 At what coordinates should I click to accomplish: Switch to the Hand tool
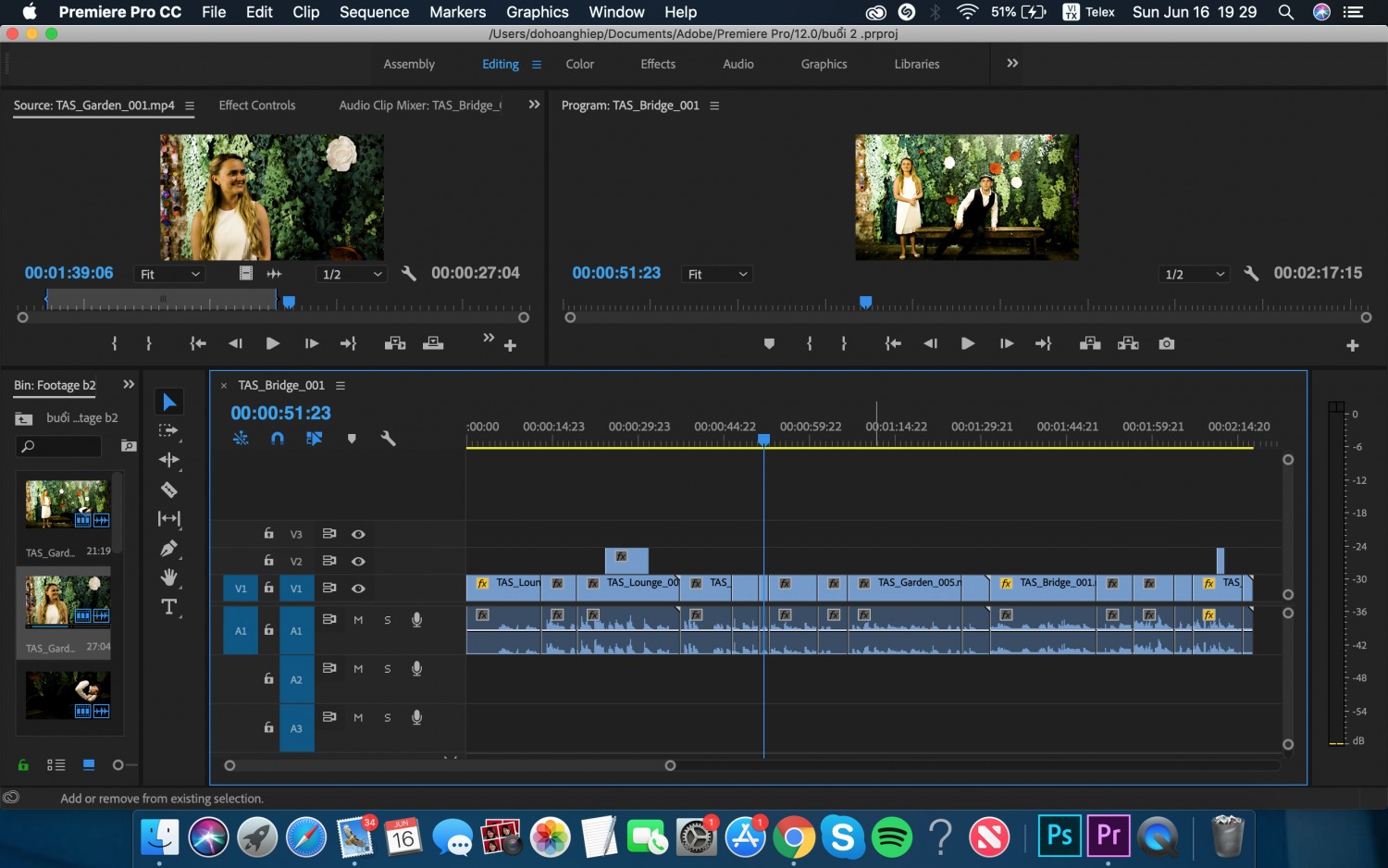pyautogui.click(x=169, y=577)
